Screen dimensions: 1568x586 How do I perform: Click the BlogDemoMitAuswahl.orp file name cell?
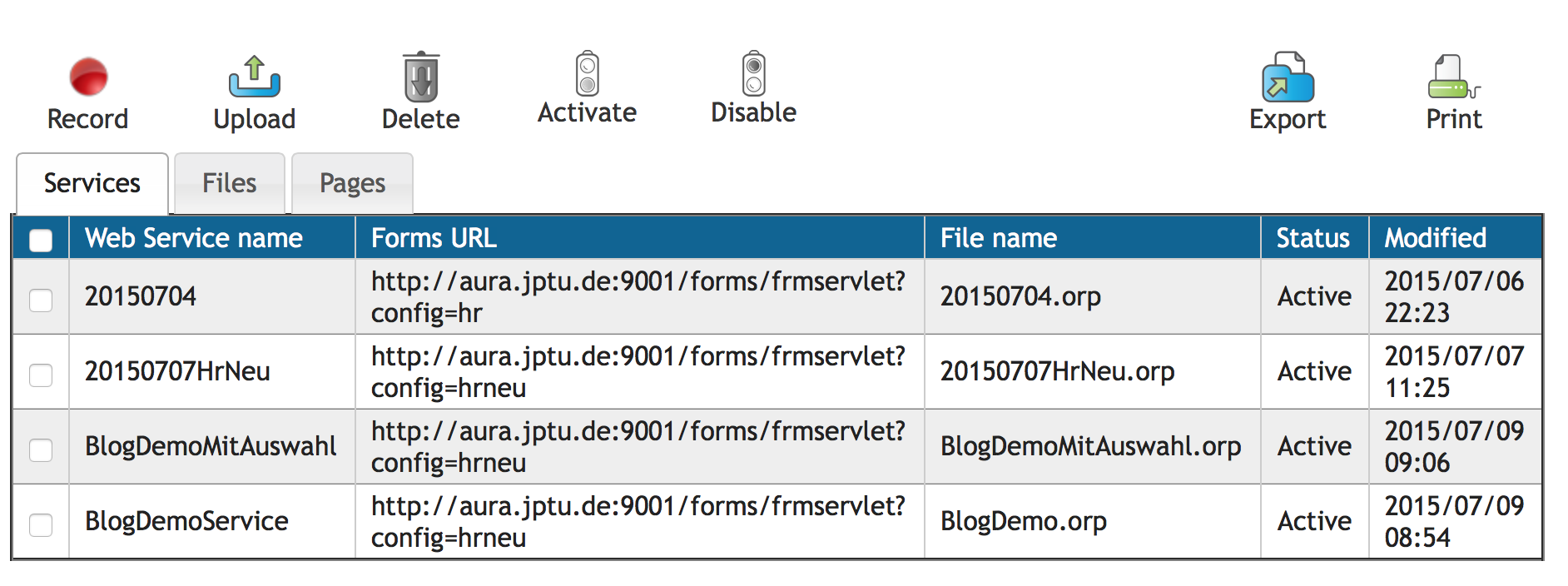click(1090, 446)
